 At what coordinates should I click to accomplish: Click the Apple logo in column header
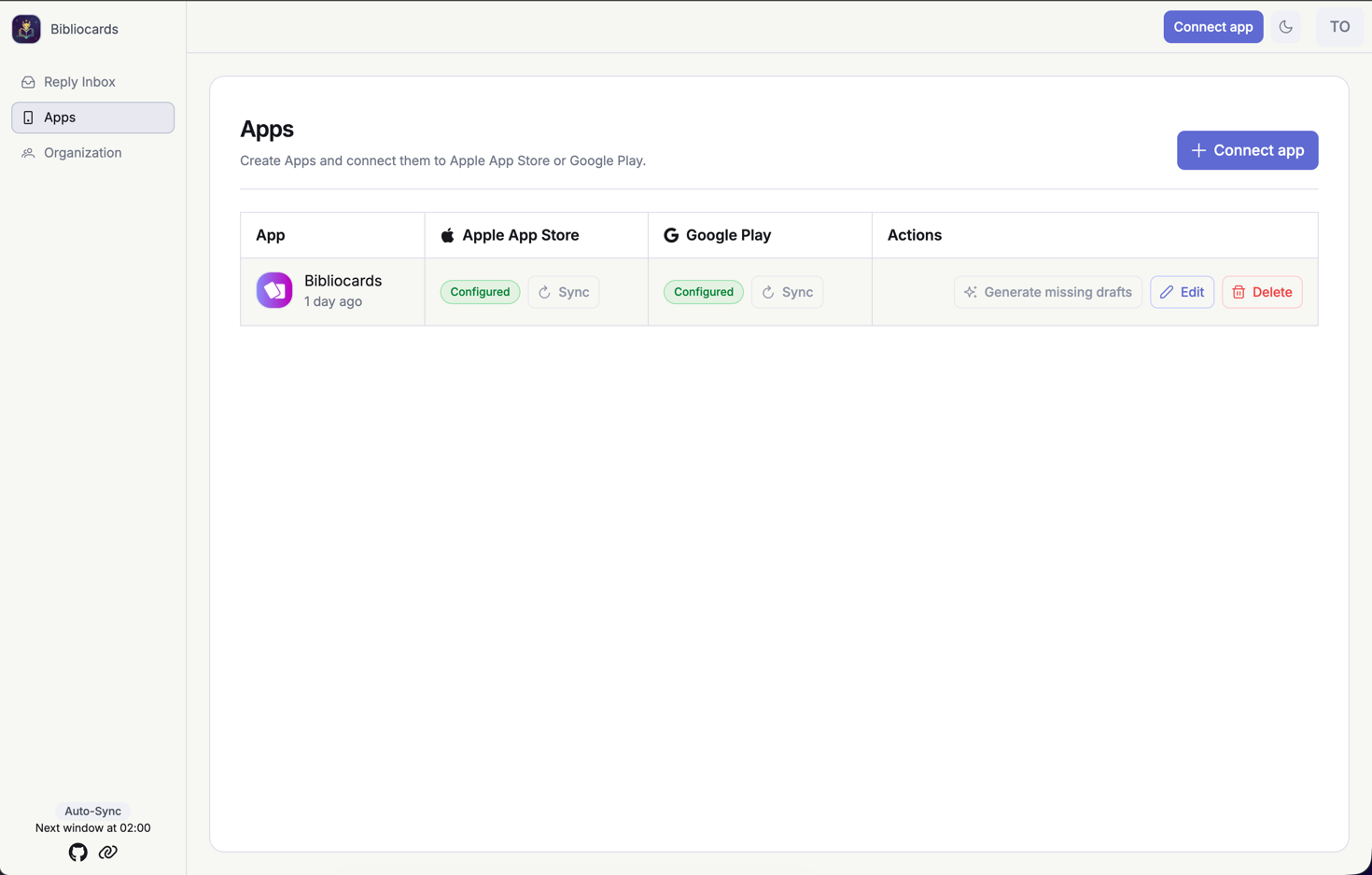[448, 235]
